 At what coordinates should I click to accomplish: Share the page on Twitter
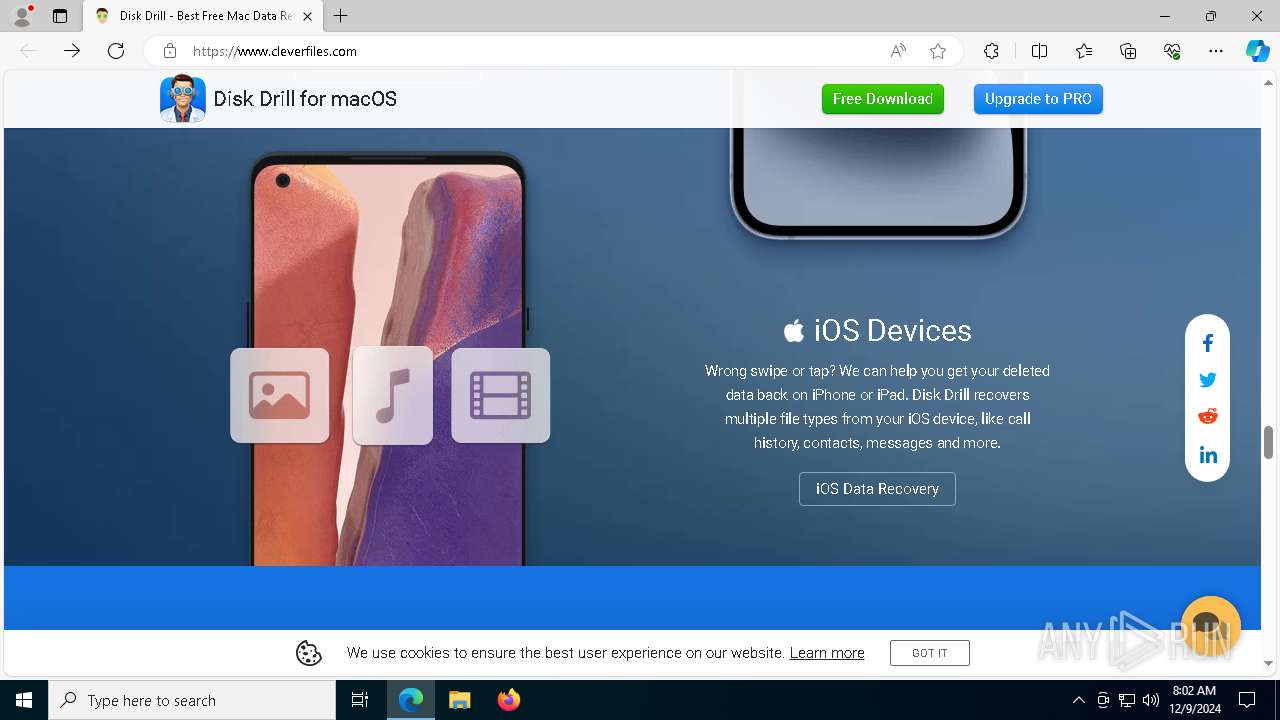(x=1208, y=380)
